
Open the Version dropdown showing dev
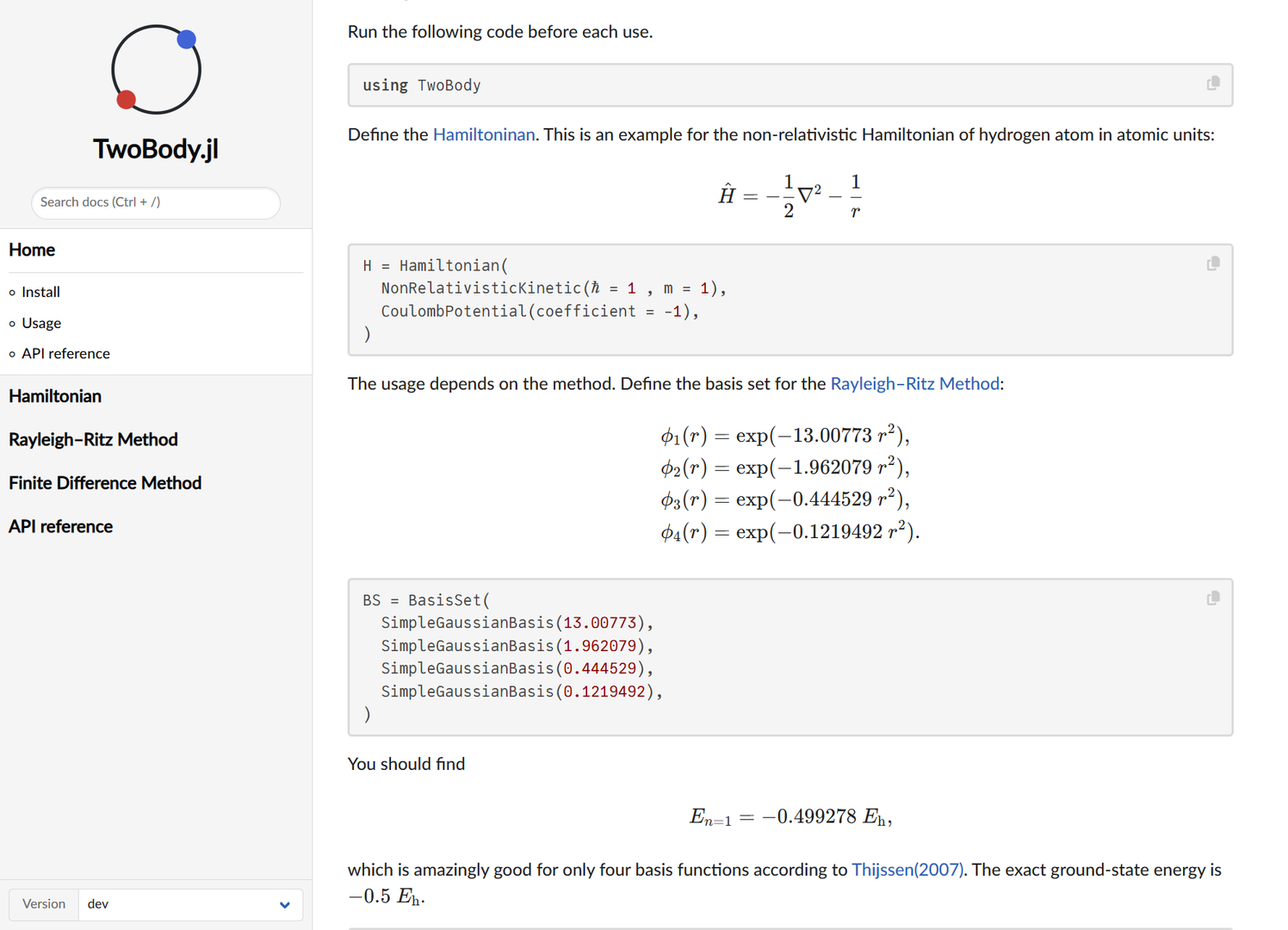[189, 904]
